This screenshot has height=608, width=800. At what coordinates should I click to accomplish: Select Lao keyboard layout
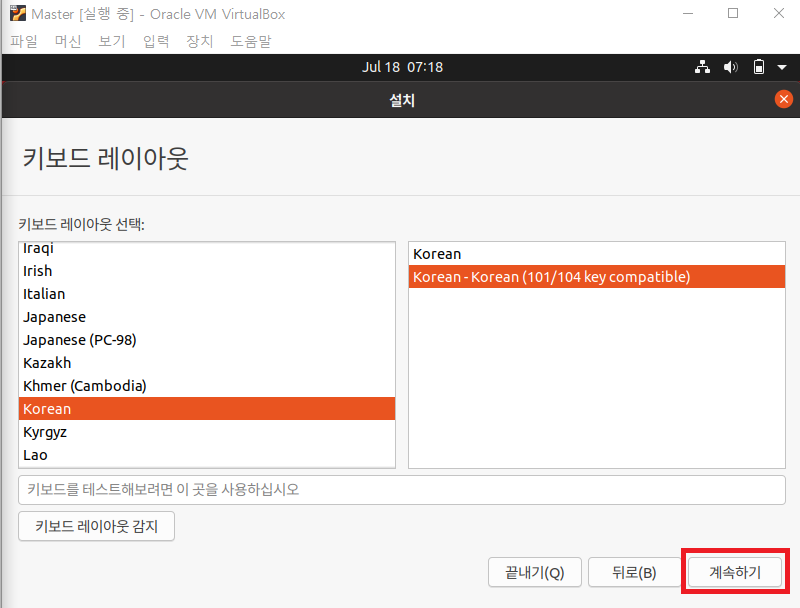click(x=207, y=454)
